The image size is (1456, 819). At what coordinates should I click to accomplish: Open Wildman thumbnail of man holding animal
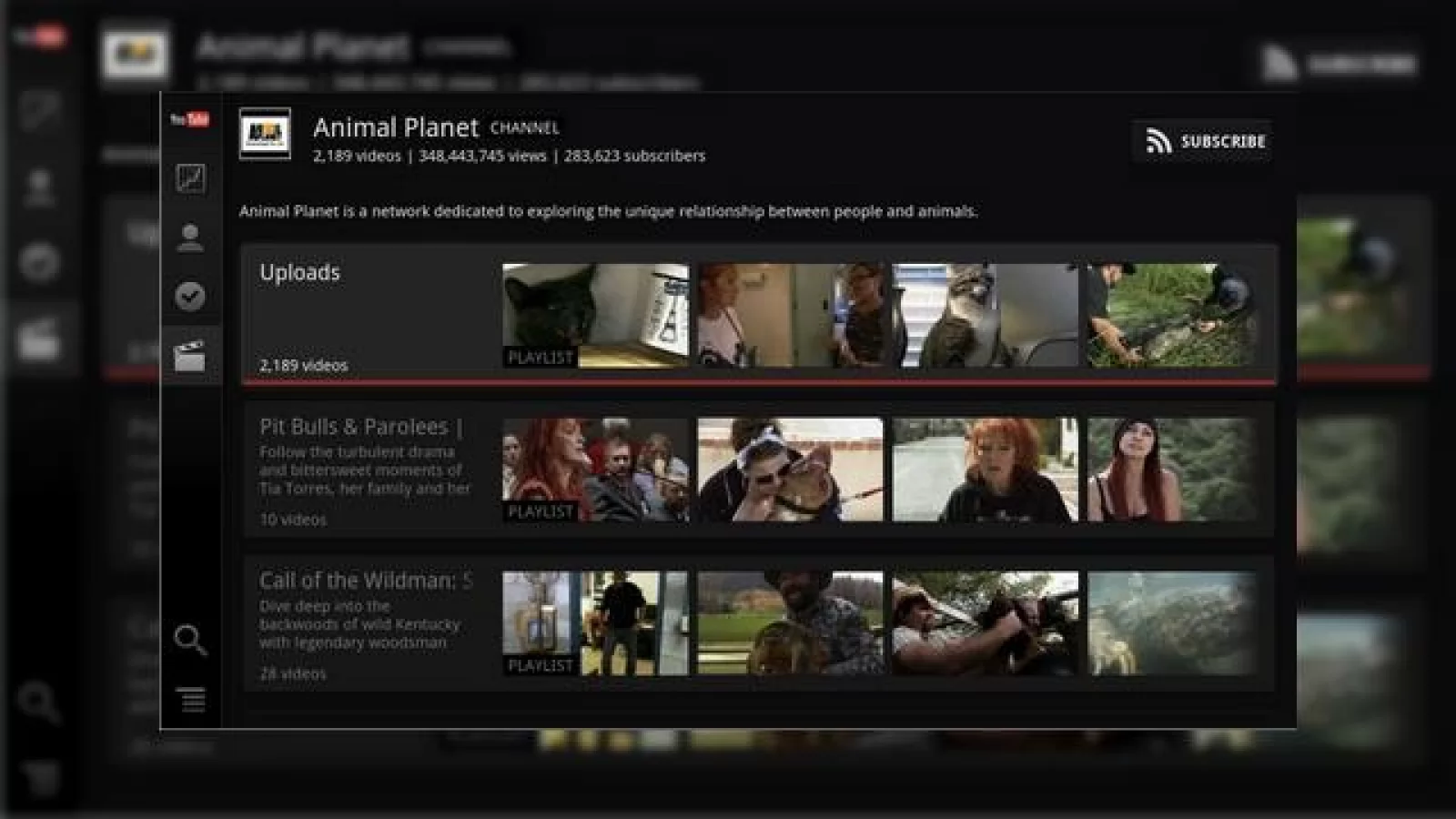(x=986, y=623)
